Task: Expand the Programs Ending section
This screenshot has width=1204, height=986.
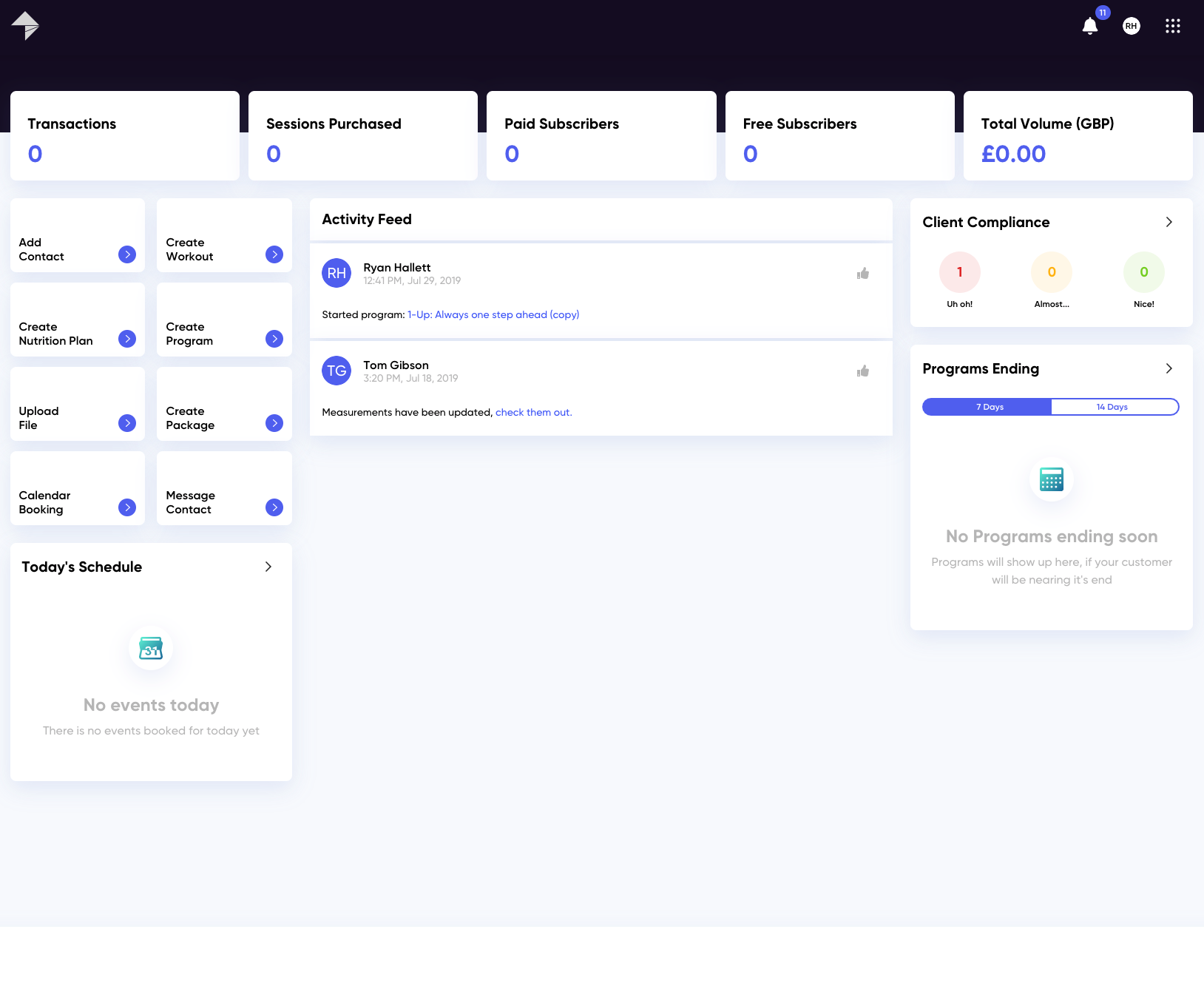Action: coord(1169,368)
